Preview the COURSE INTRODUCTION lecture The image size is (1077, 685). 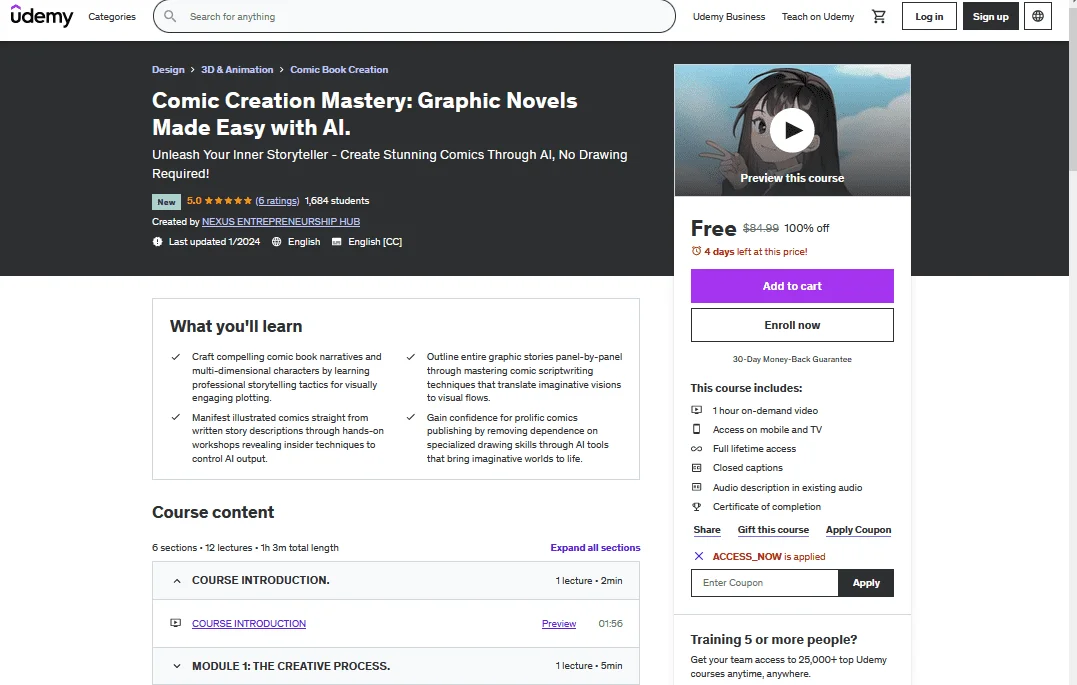pos(558,623)
